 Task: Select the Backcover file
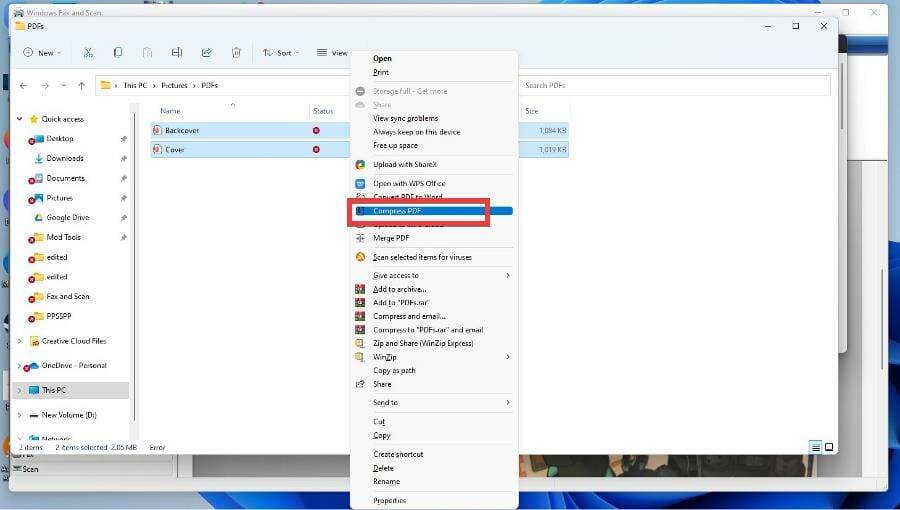181,130
